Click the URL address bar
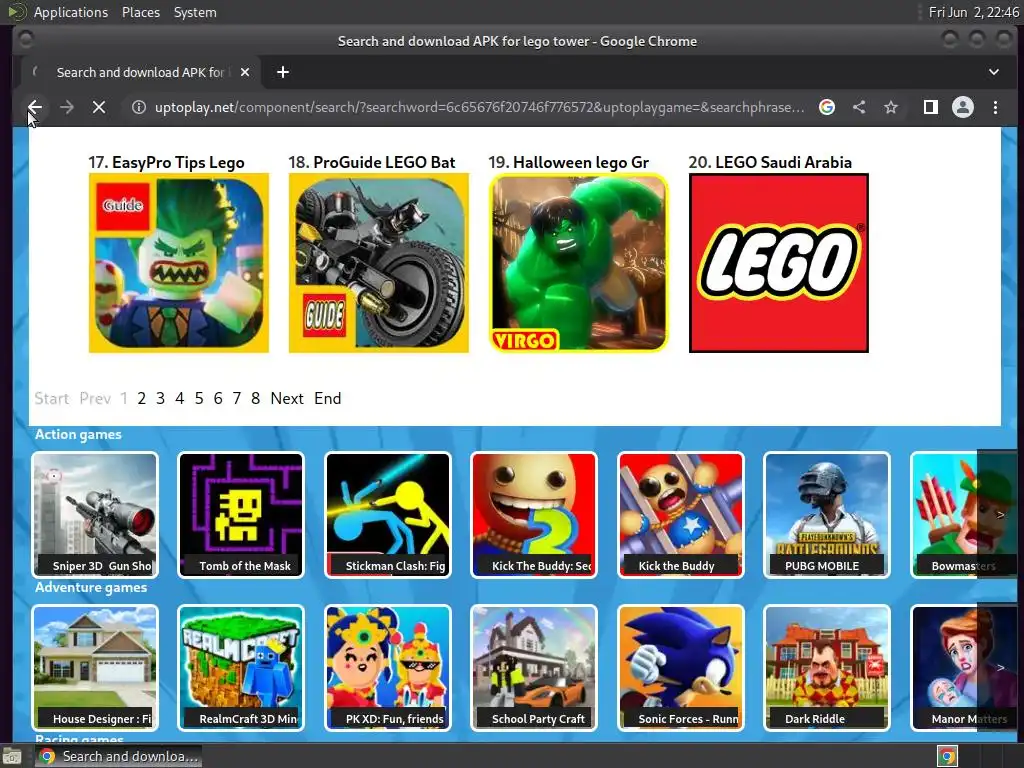The height and width of the screenshot is (768, 1024). [x=479, y=107]
